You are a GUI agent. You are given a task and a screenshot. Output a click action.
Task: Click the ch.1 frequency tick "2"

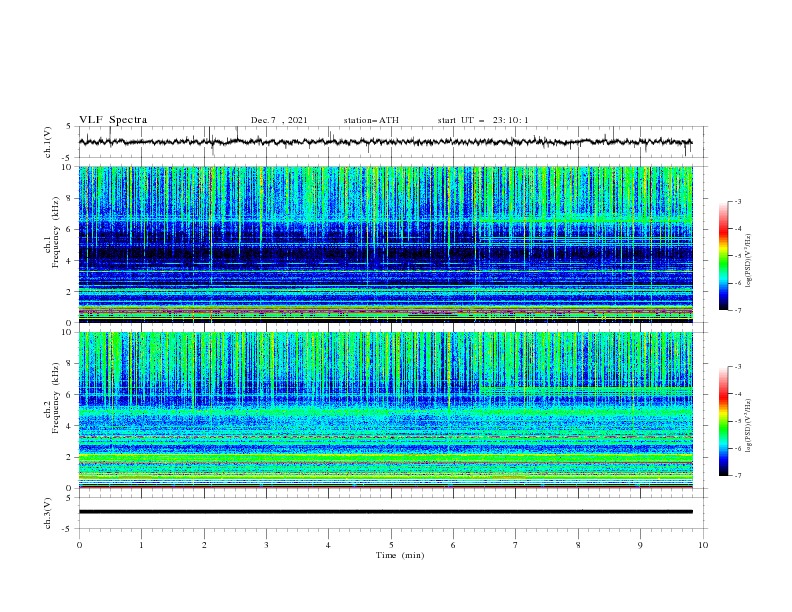(69, 292)
